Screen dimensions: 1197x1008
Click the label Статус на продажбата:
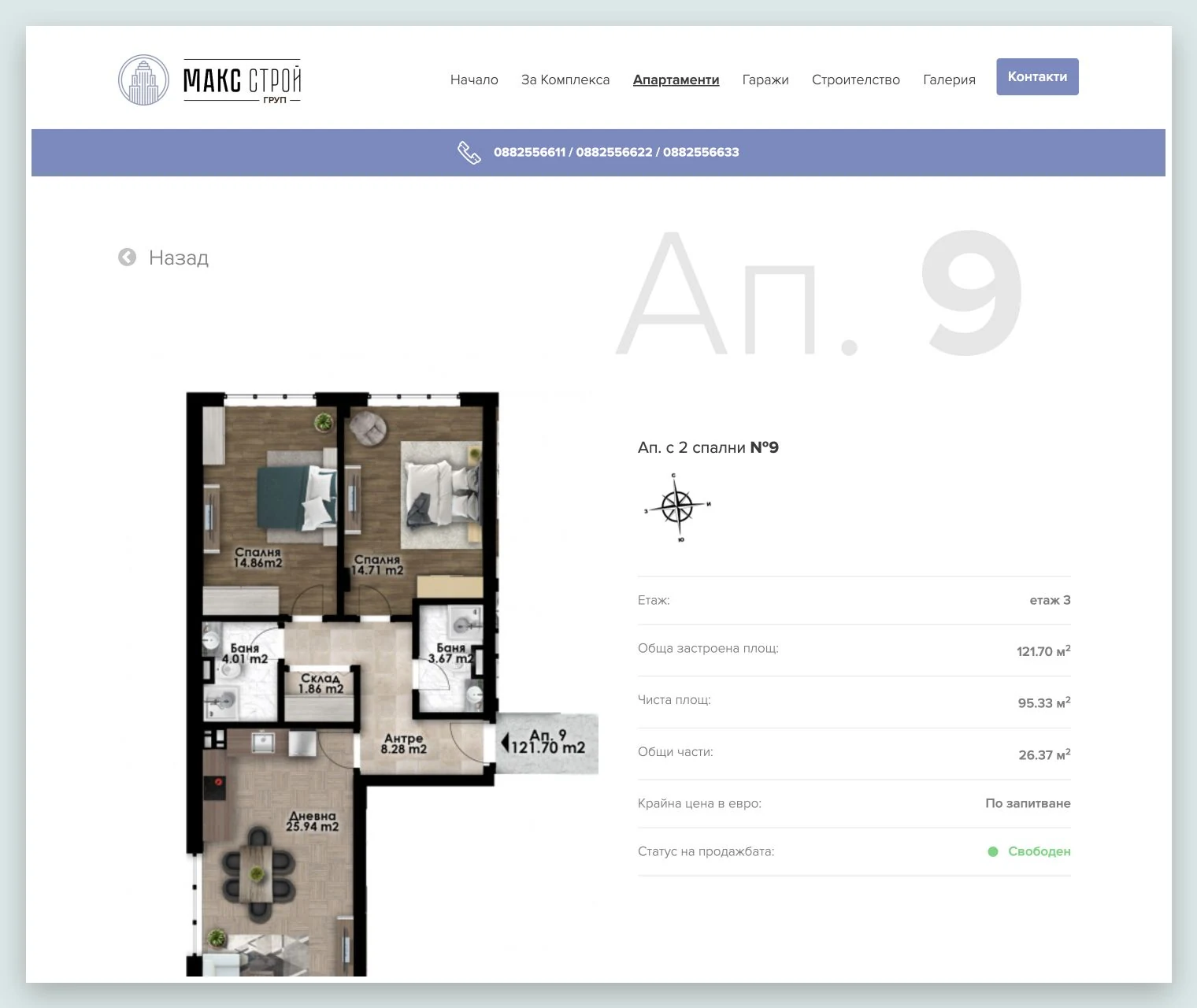click(706, 851)
